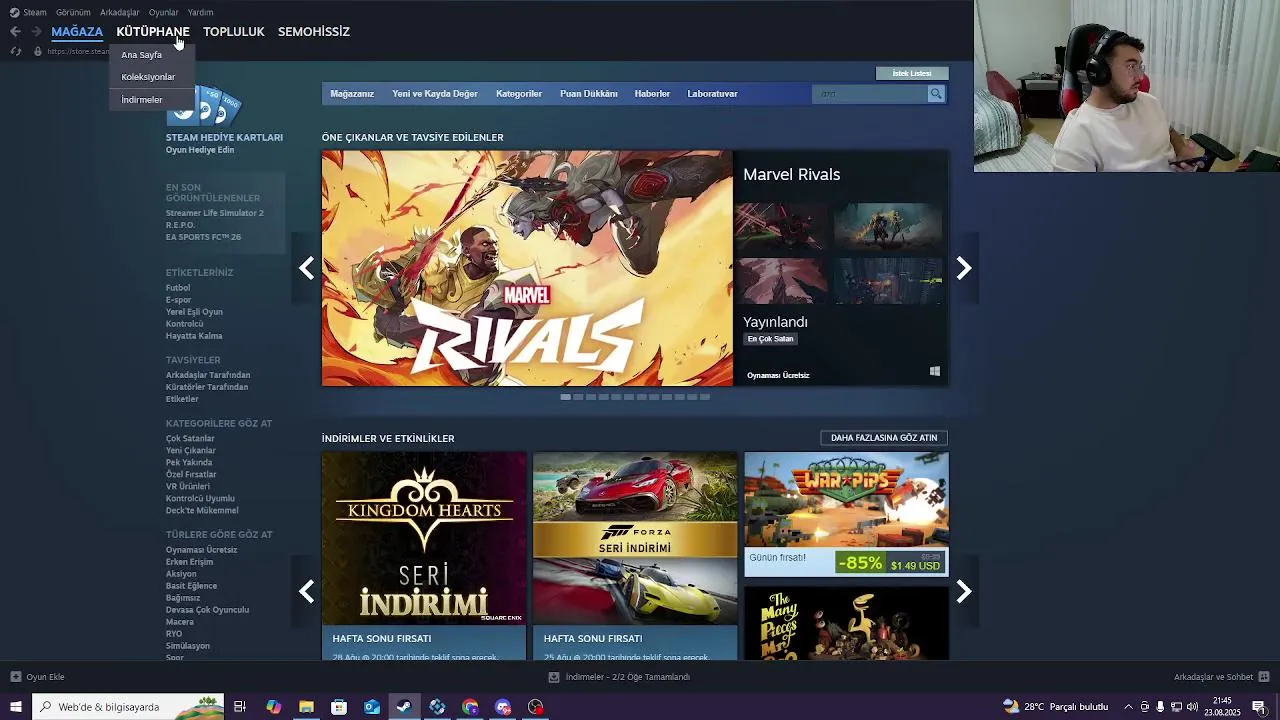
Task: Click the magnifier search icon in store bar
Action: tap(936, 94)
